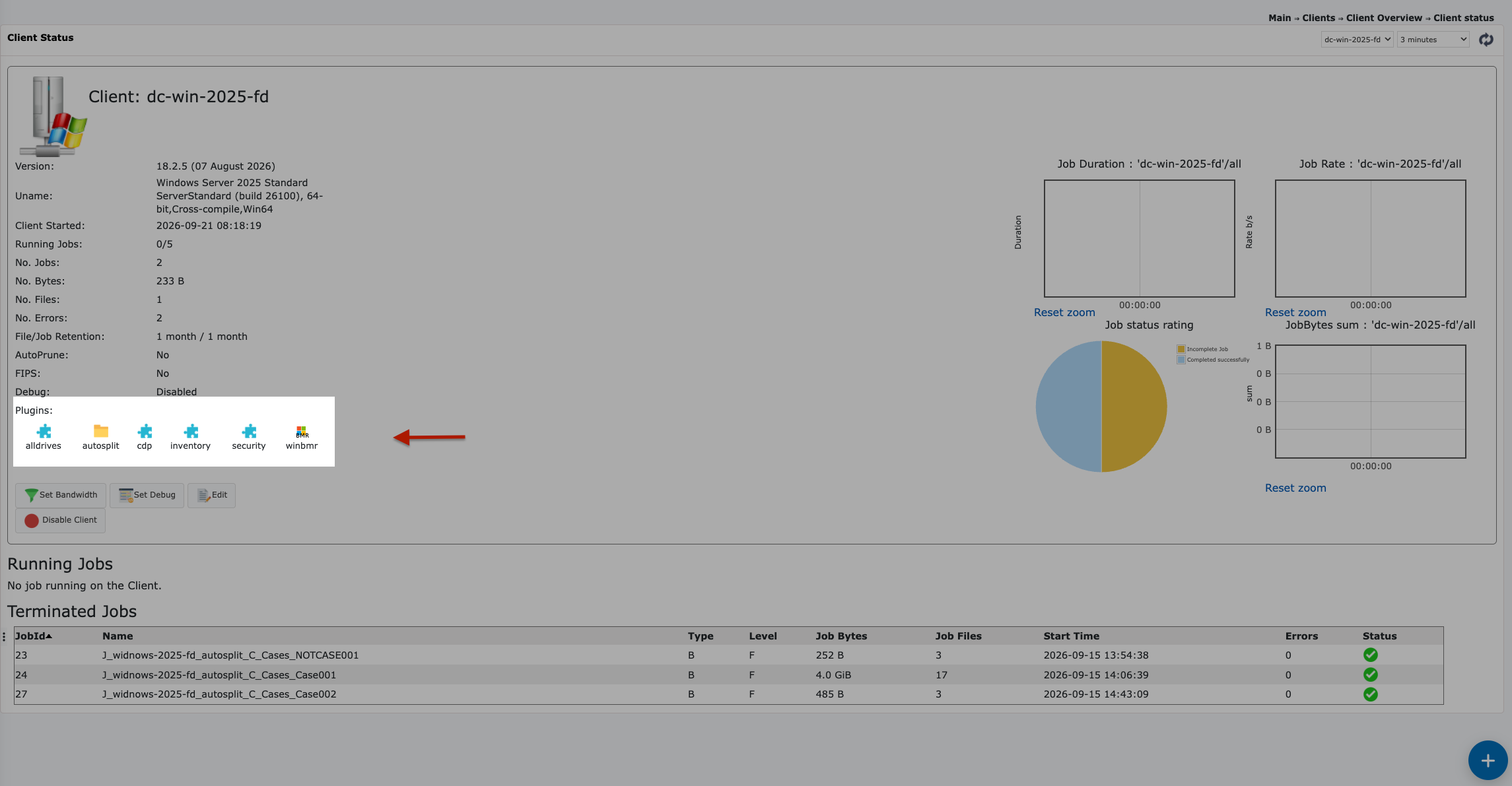Viewport: 1512px width, 786px height.
Task: Click JobId cell 24
Action: click(21, 675)
